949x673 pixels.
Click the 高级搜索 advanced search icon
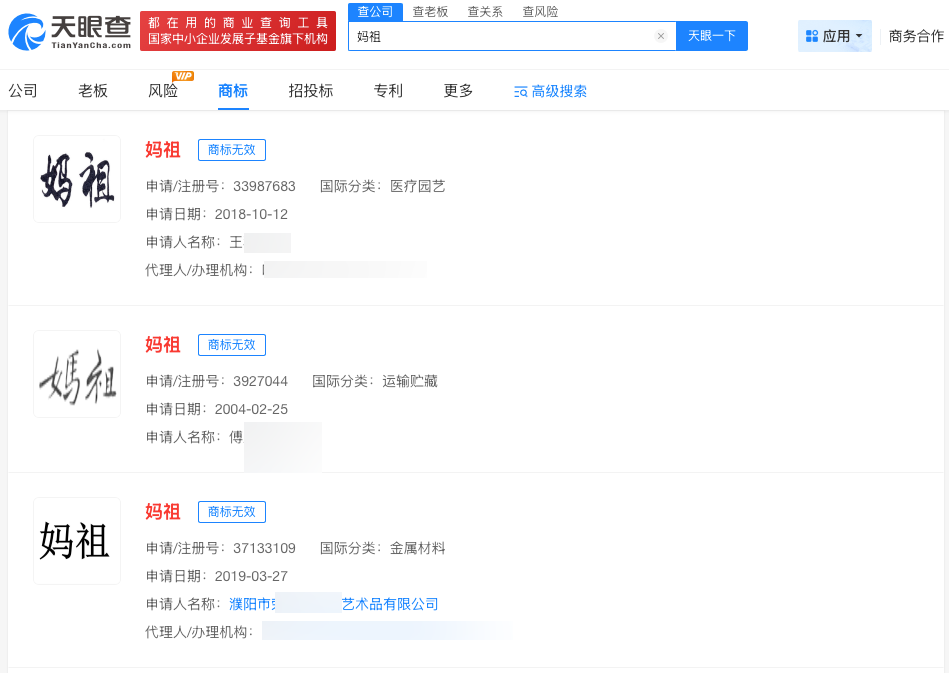tap(518, 90)
